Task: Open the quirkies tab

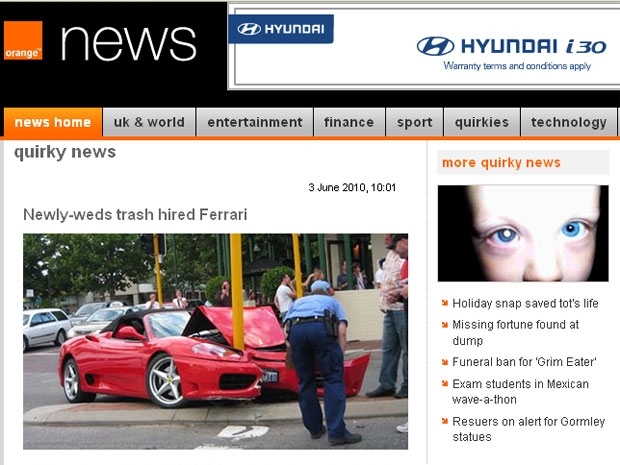Action: (x=481, y=122)
